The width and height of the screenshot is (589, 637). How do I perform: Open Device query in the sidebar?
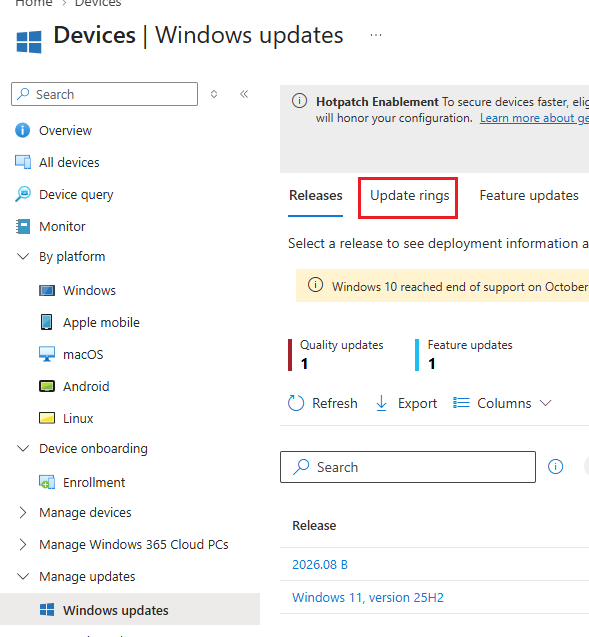click(x=76, y=195)
